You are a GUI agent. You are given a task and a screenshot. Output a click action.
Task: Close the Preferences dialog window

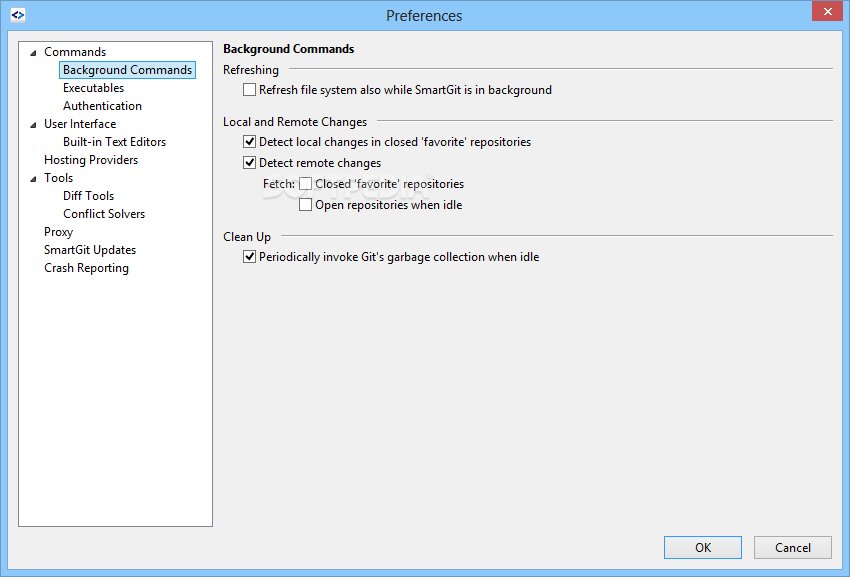(827, 11)
